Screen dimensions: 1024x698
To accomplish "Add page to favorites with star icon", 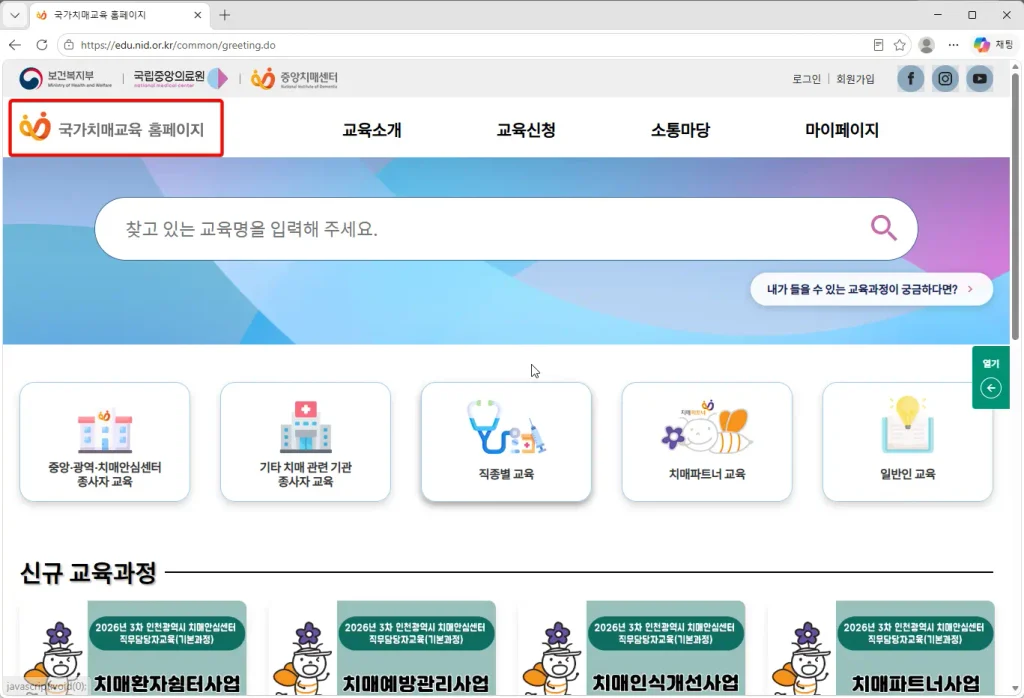I will (x=900, y=45).
